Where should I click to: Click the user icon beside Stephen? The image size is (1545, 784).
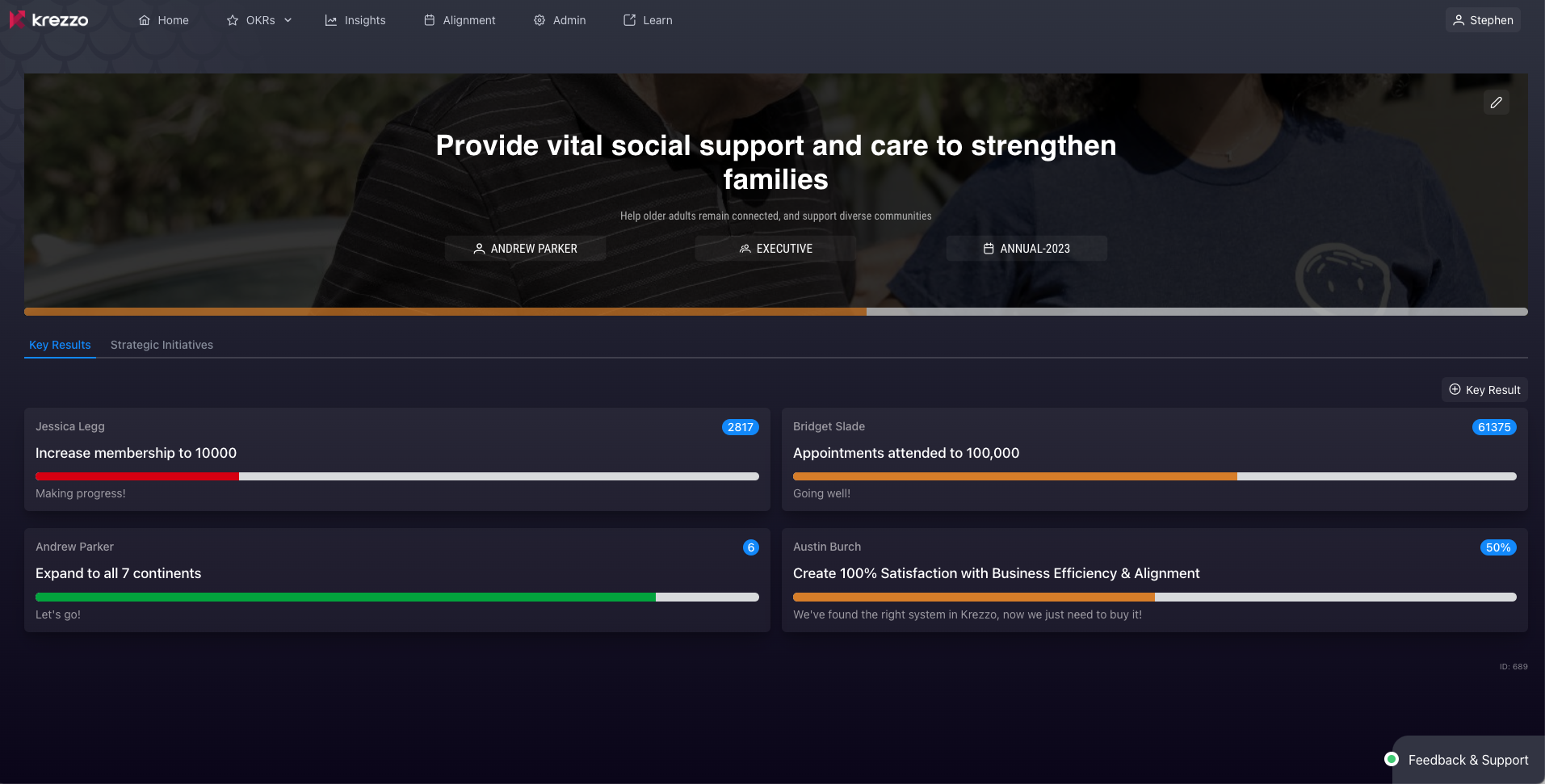coord(1459,20)
